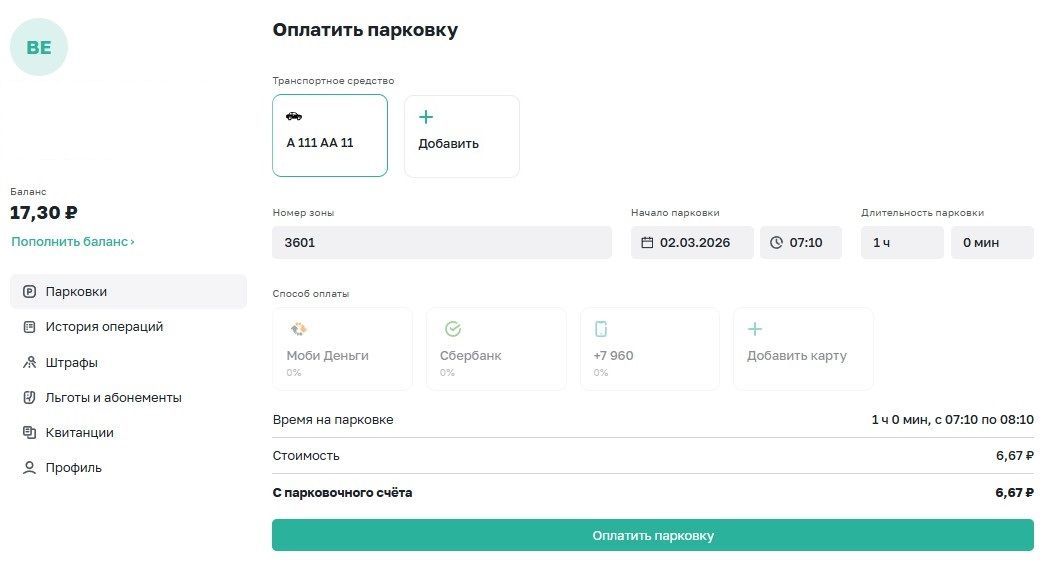Click the История операций list icon

(29, 327)
